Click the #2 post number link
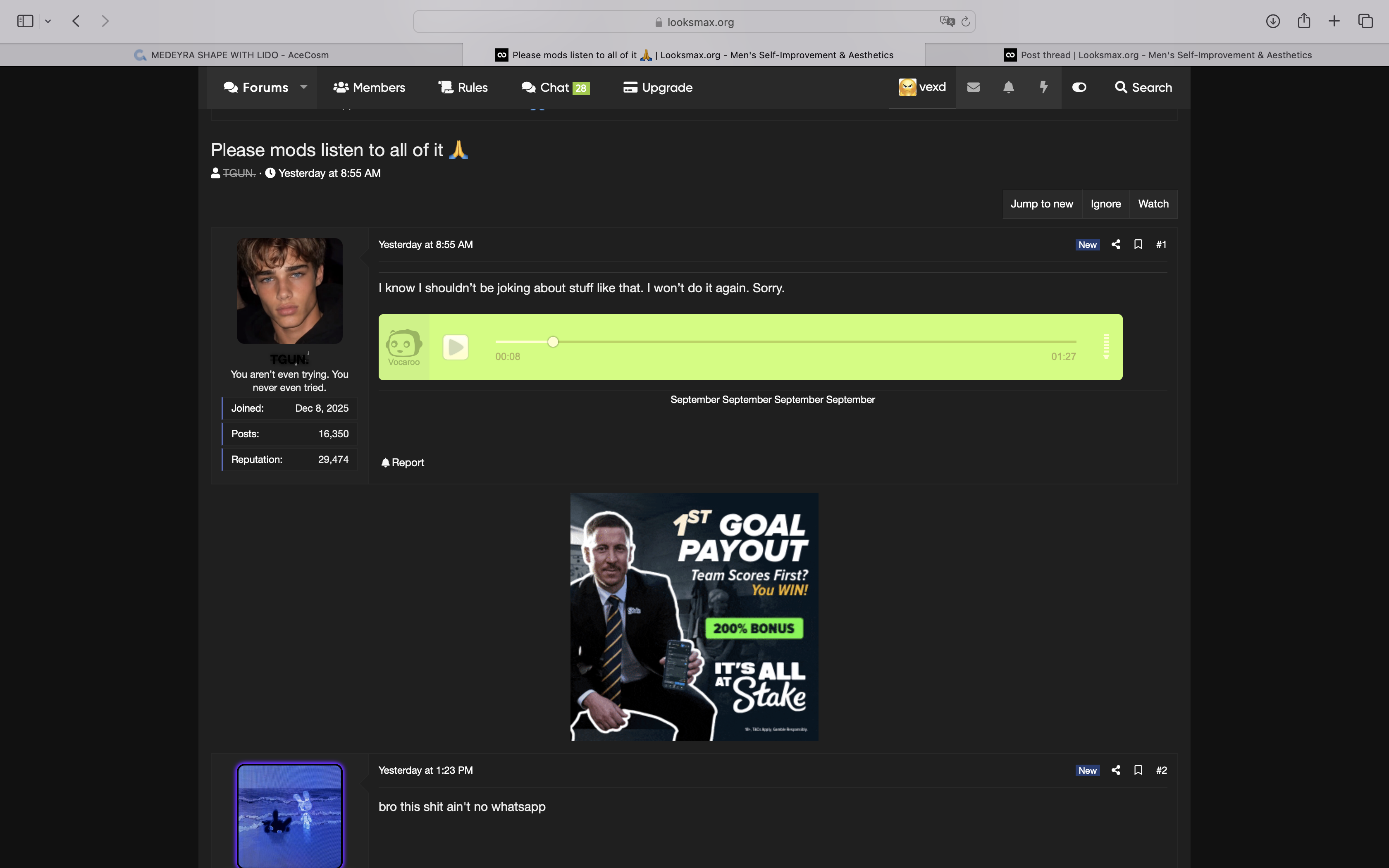Screen dimensions: 1389x868 (x=1161, y=770)
